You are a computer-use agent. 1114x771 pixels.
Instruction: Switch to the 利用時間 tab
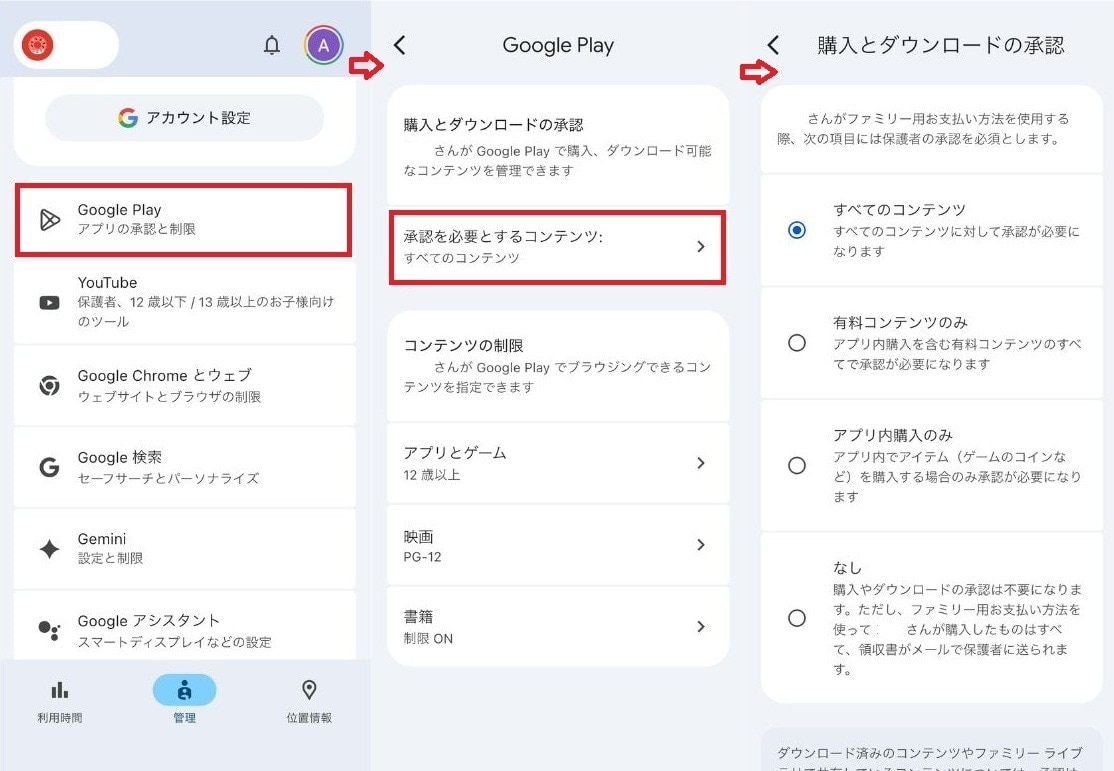click(60, 698)
